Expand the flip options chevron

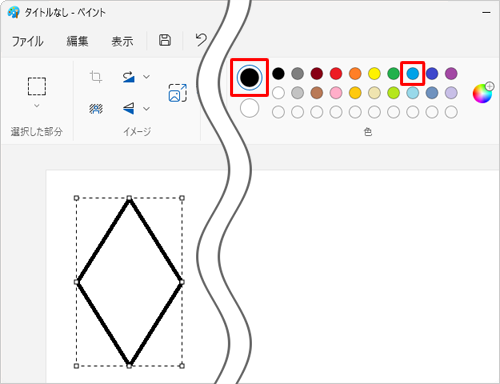click(x=146, y=108)
